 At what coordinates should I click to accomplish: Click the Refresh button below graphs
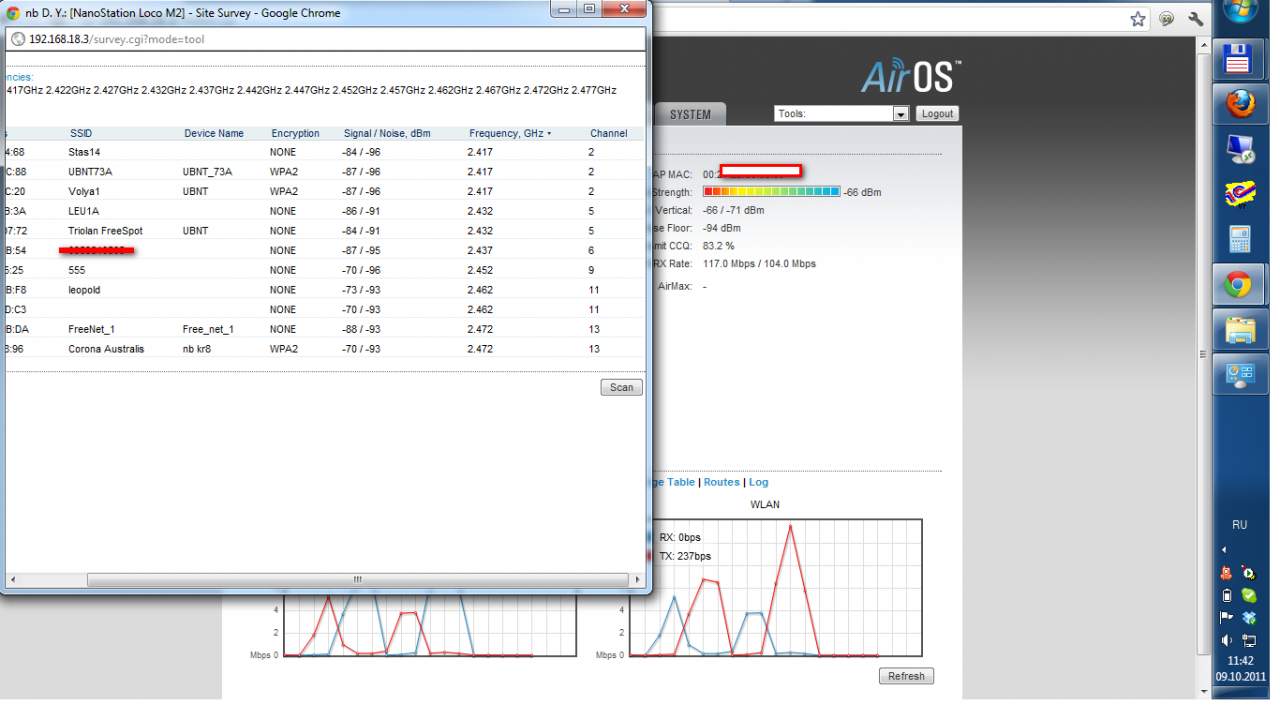906,676
